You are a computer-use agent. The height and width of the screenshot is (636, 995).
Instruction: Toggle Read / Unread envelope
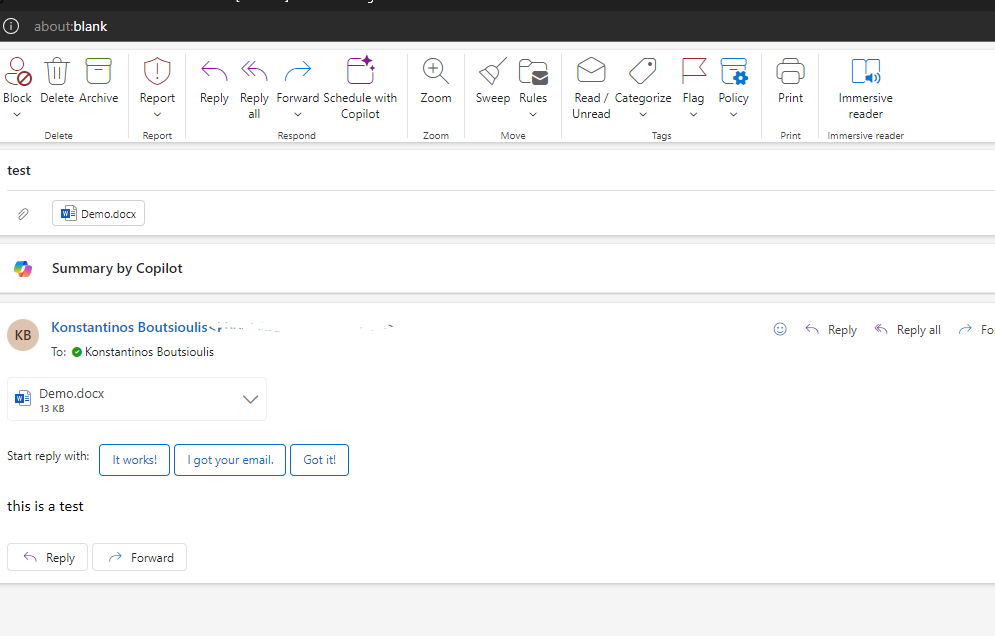pyautogui.click(x=591, y=70)
